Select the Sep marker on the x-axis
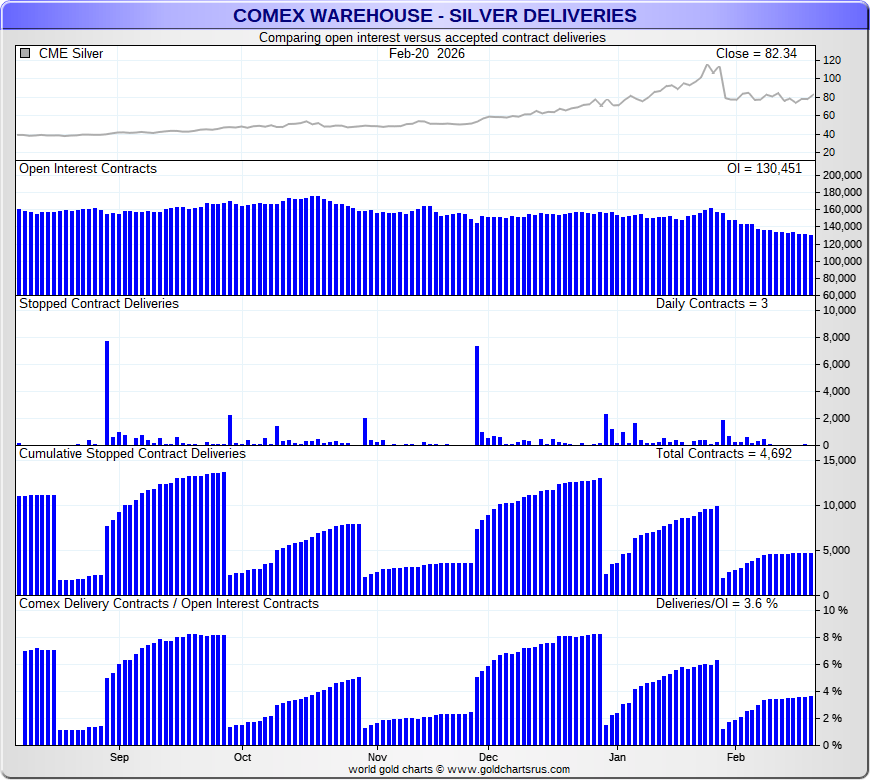 tap(119, 758)
